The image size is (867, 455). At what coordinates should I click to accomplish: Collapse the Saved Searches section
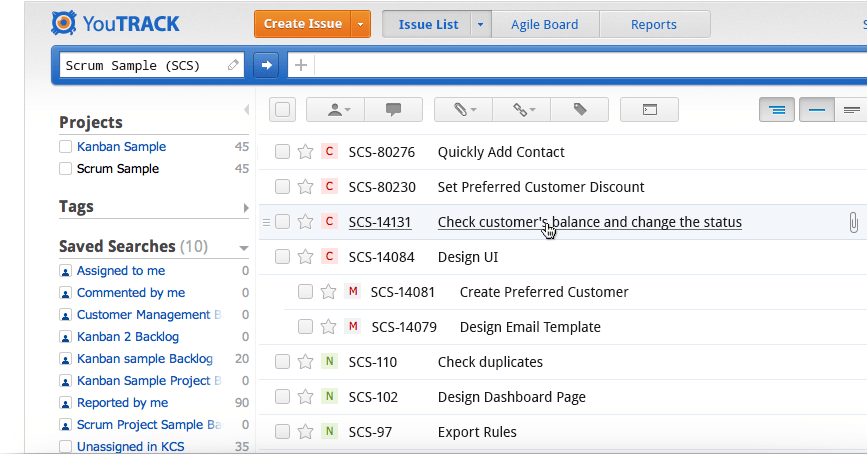pos(244,248)
